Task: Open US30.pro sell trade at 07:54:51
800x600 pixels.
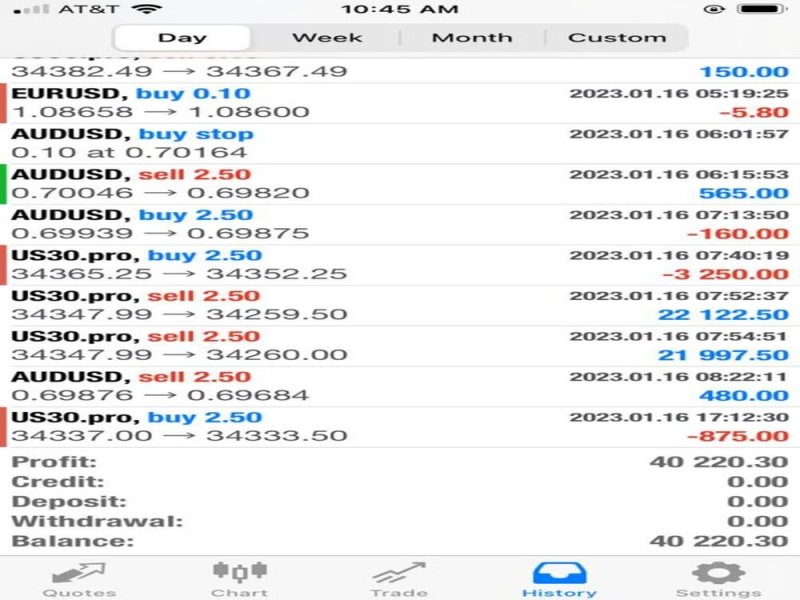Action: (400, 346)
